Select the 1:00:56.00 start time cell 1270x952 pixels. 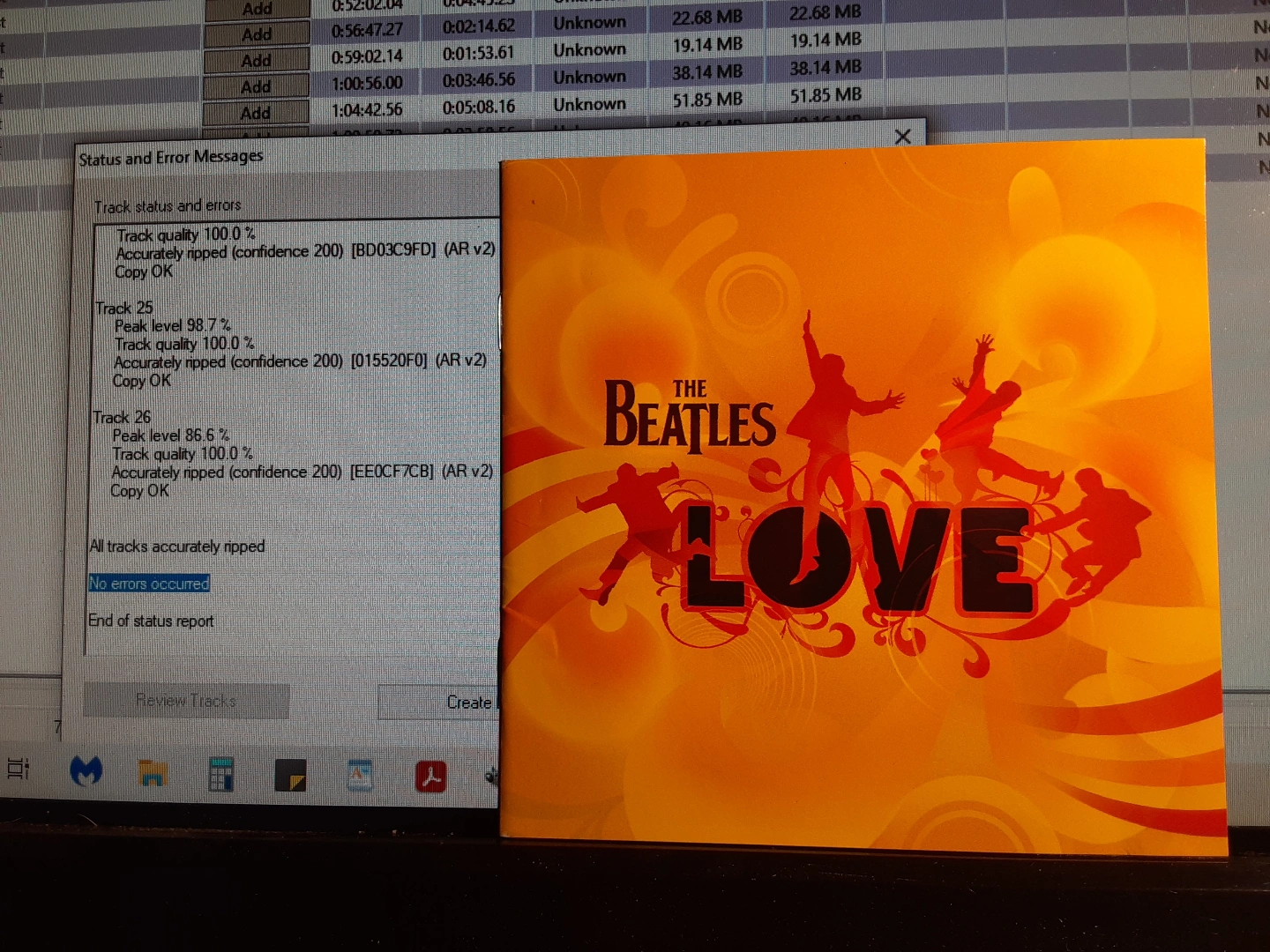pyautogui.click(x=367, y=83)
